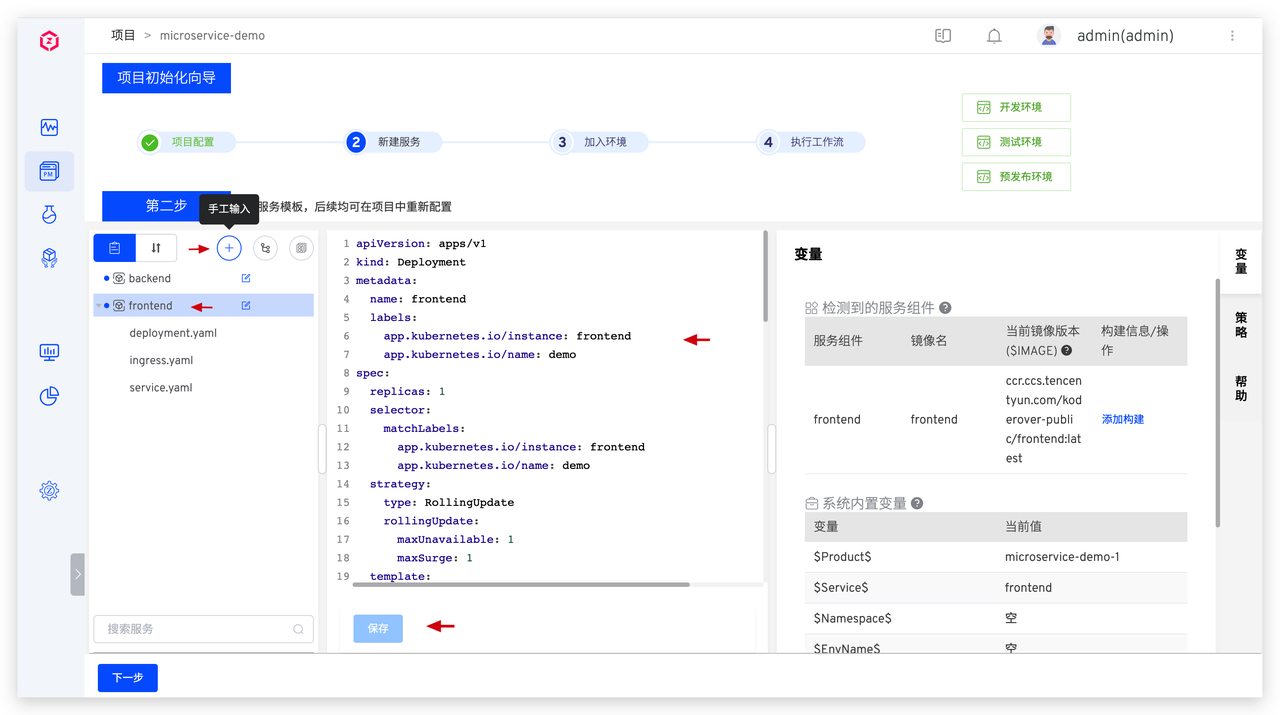The width and height of the screenshot is (1280, 715).
Task: Click YAML line 15 type: RollingUpdate
Action: [448, 502]
